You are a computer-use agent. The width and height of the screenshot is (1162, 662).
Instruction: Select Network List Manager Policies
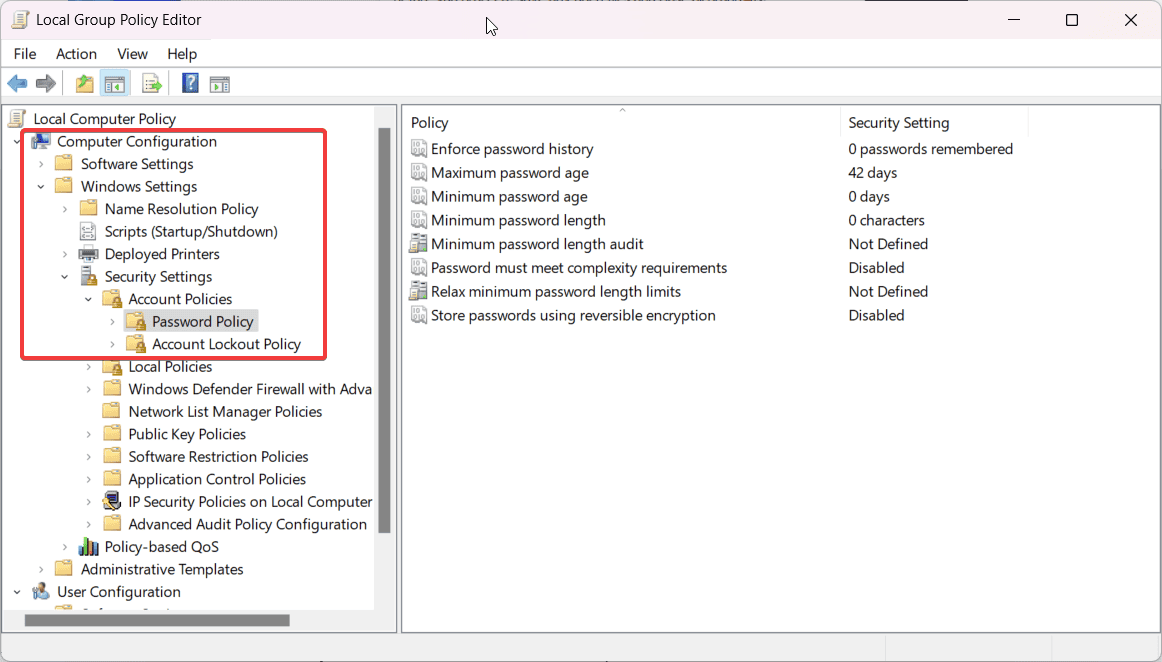coord(225,412)
